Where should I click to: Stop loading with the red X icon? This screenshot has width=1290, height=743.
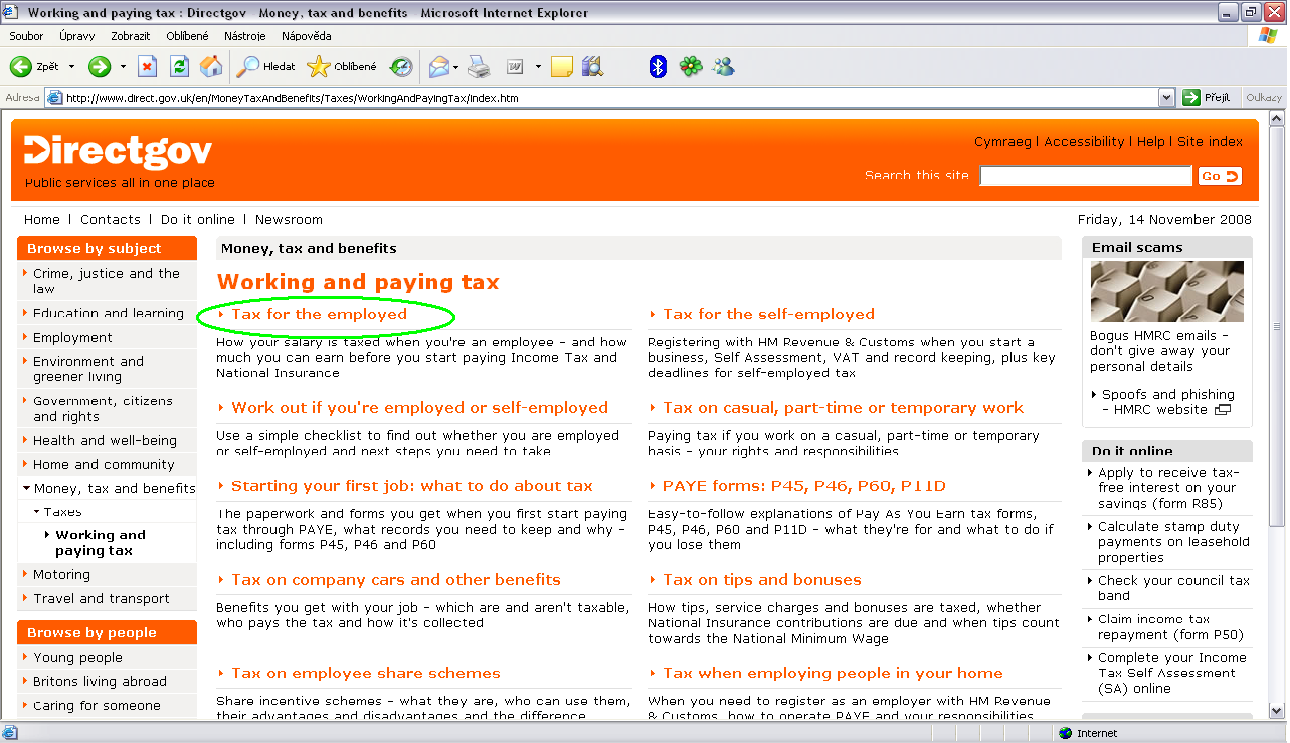(147, 67)
